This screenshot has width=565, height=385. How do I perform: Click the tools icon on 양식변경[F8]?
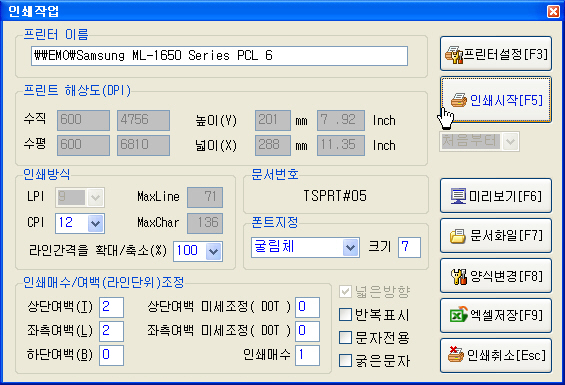459,276
